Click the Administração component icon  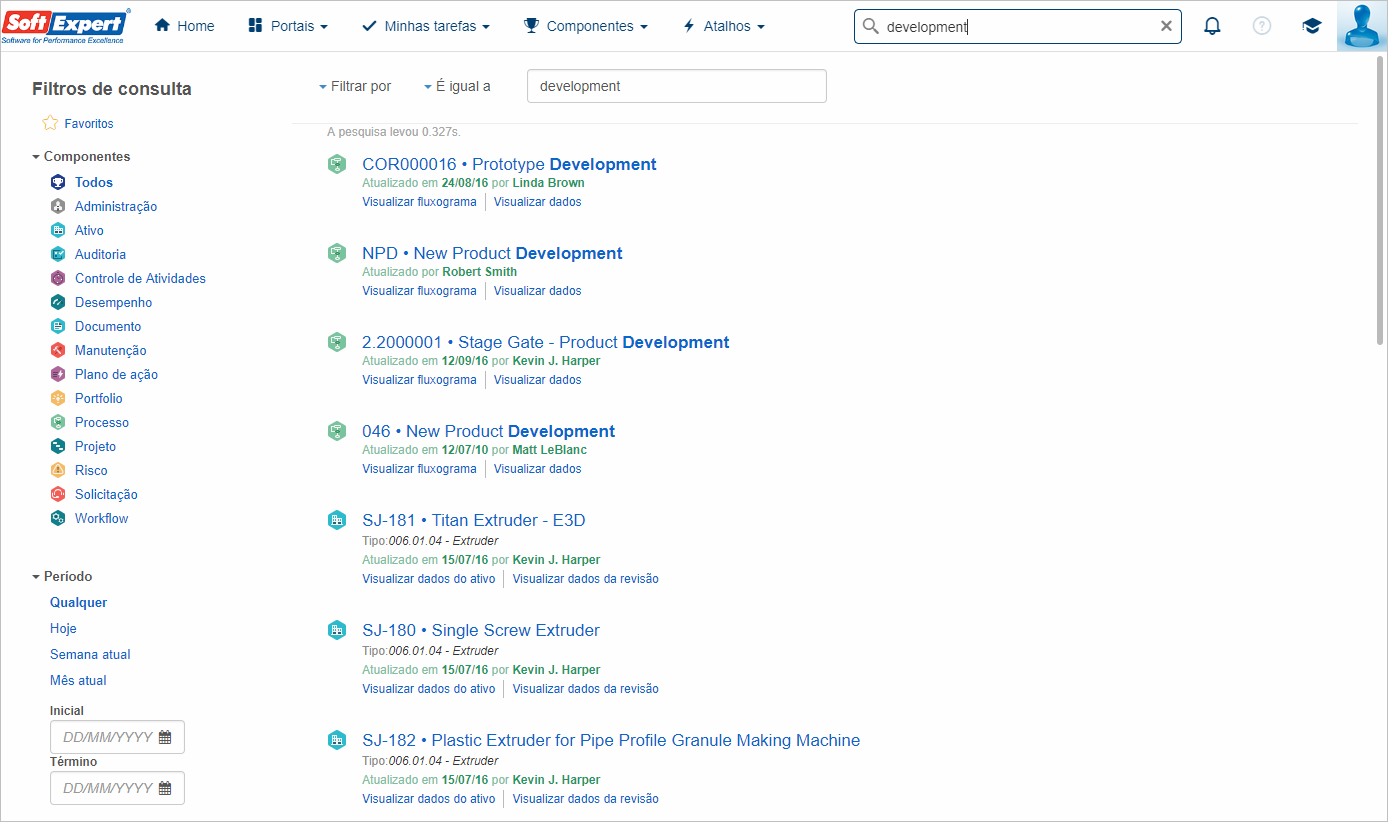click(57, 206)
